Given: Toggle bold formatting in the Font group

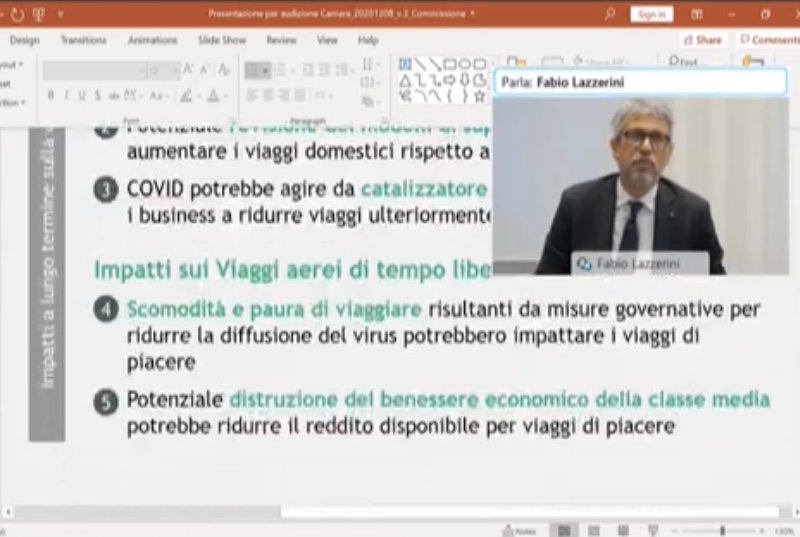Looking at the screenshot, I should pyautogui.click(x=52, y=96).
